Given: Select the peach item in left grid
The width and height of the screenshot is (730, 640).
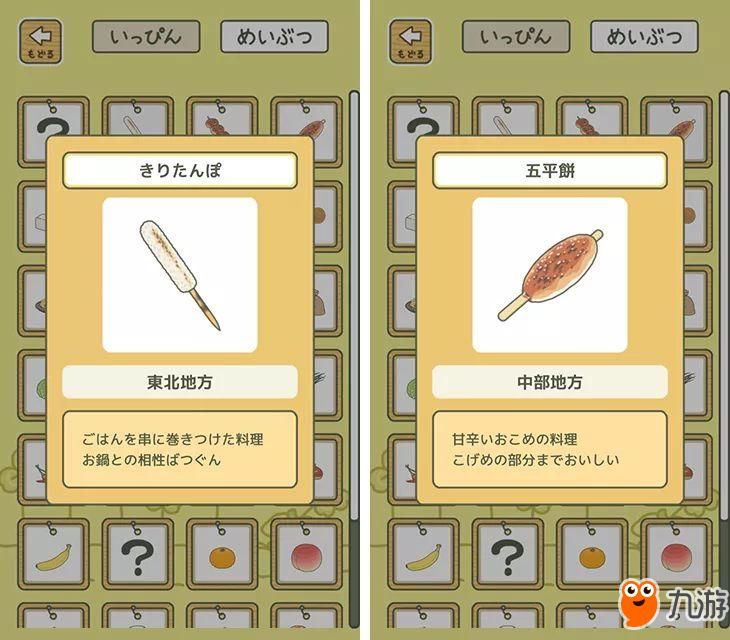Looking at the screenshot, I should point(306,555).
